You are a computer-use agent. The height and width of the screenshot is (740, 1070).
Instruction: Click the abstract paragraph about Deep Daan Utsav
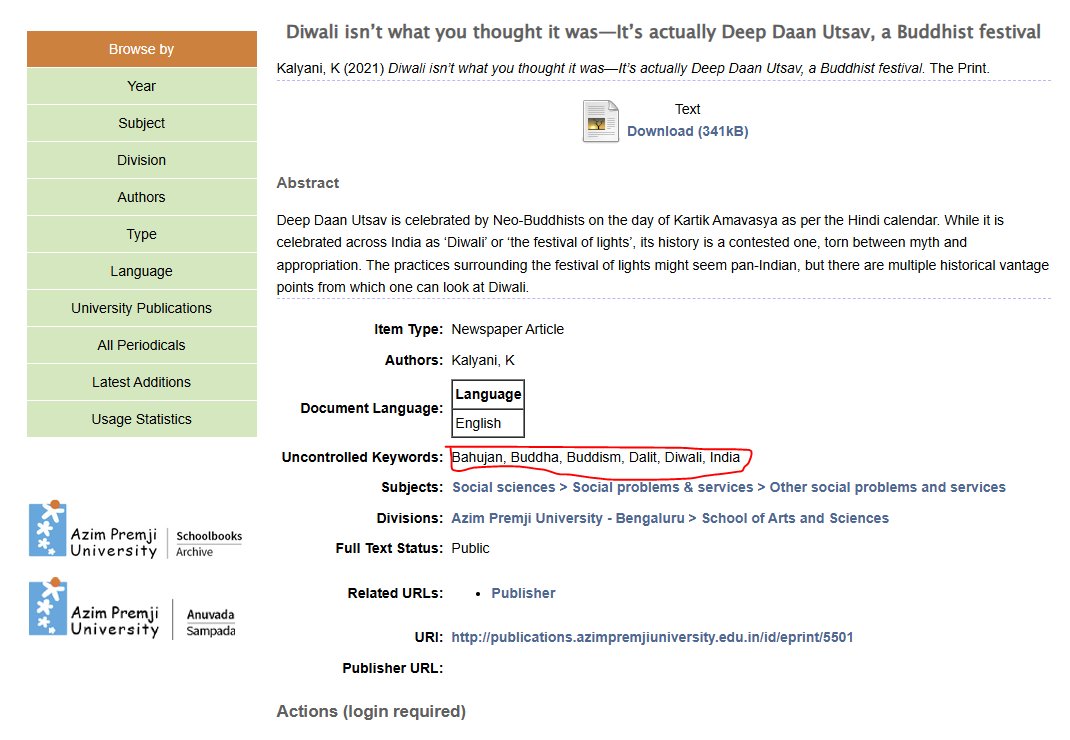663,254
